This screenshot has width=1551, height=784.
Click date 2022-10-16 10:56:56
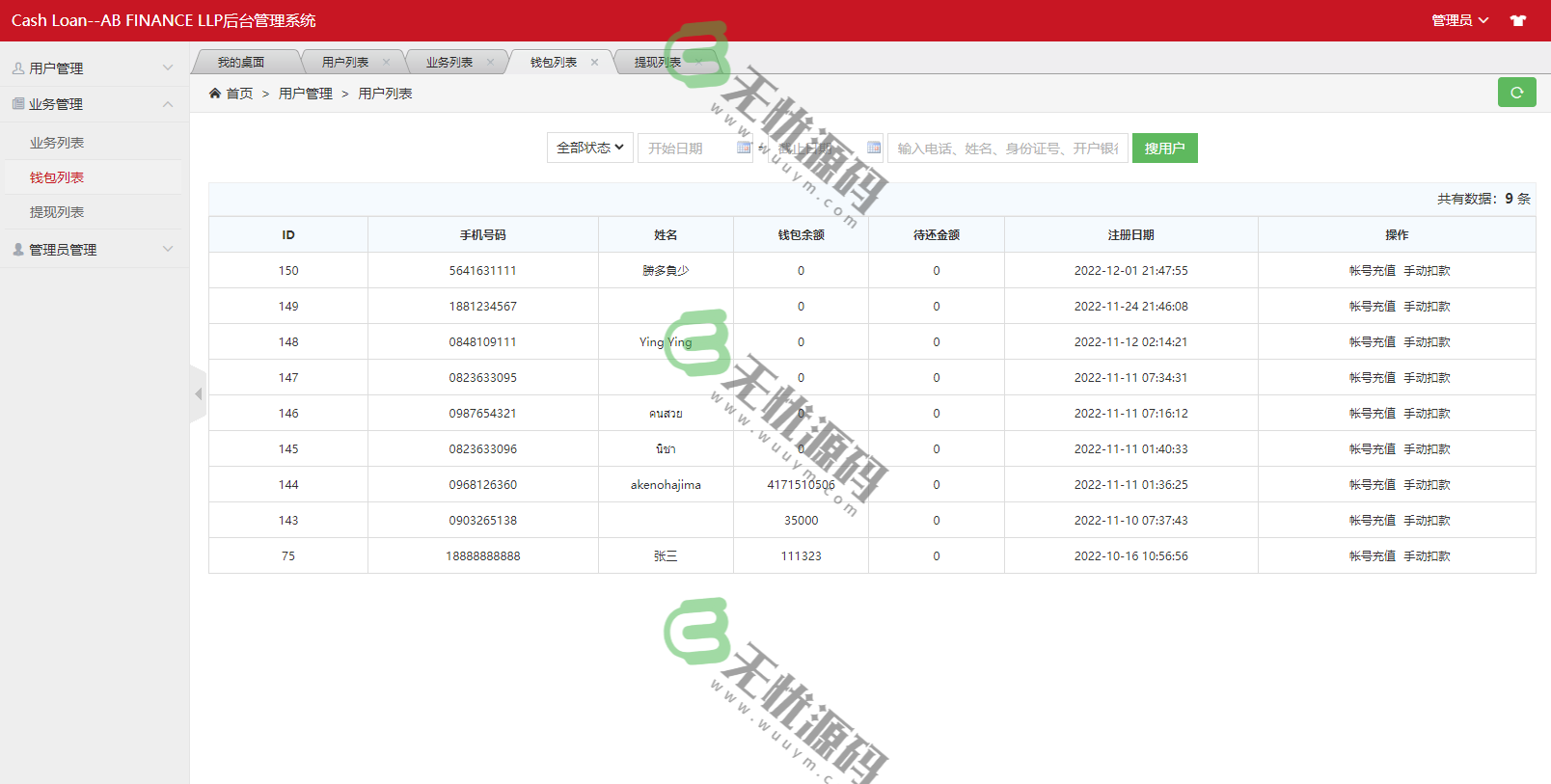(x=1131, y=555)
